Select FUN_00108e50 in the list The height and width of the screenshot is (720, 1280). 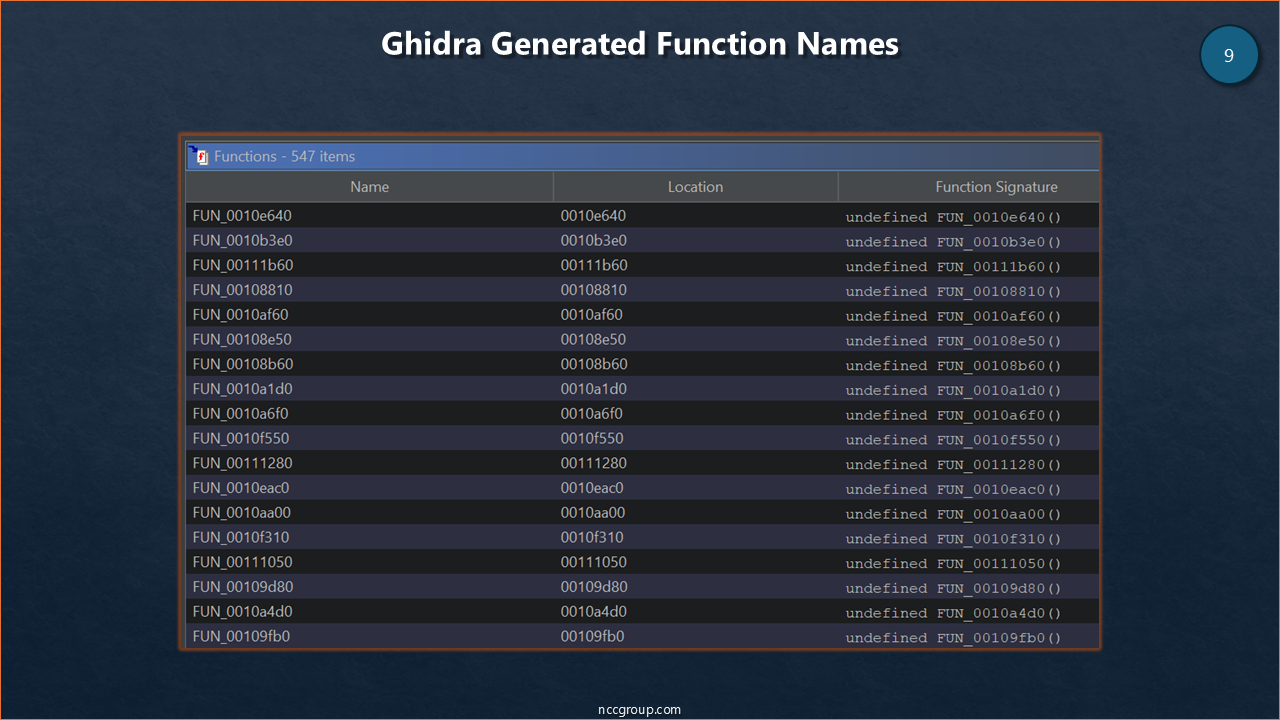point(242,340)
